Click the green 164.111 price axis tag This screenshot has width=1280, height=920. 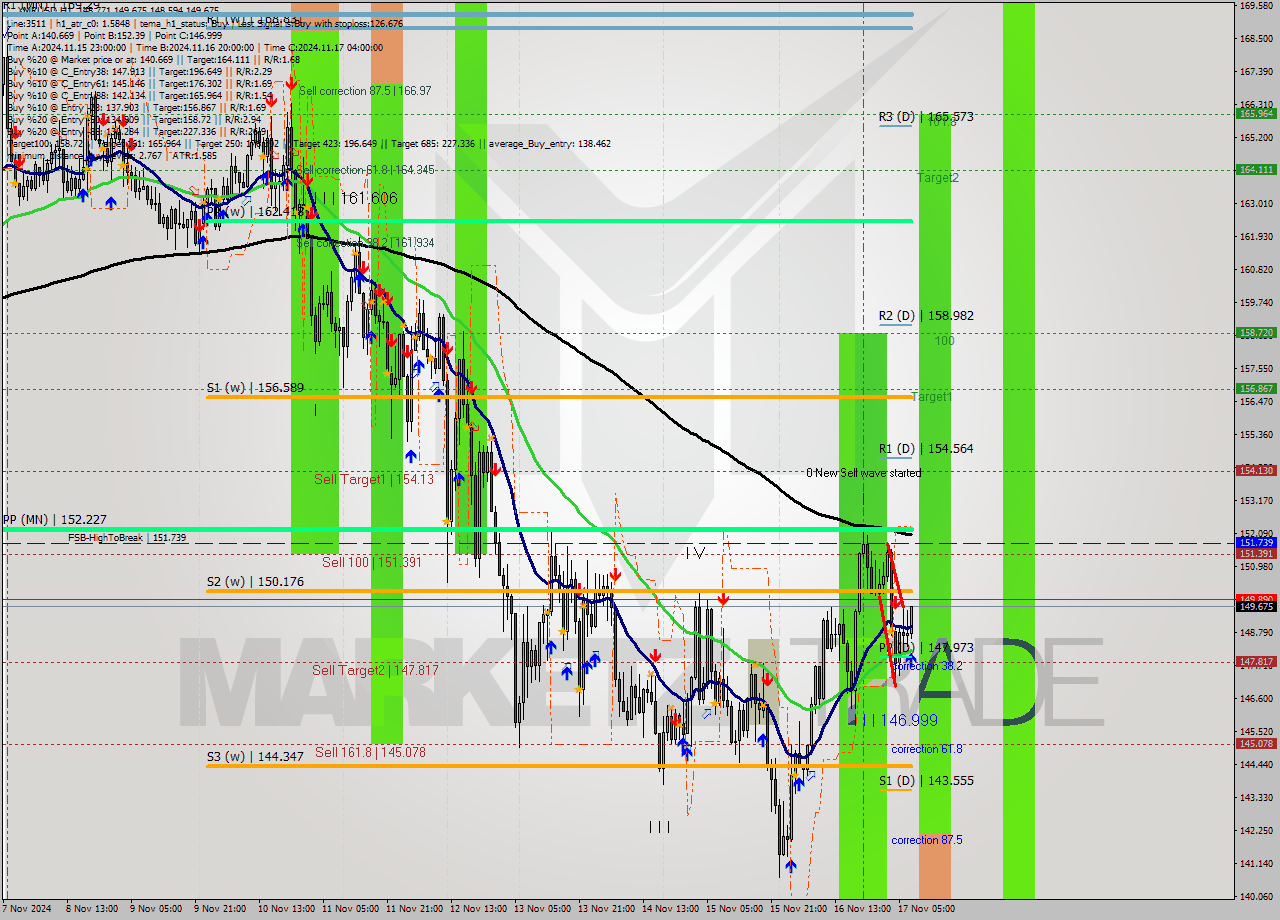[x=1256, y=170]
